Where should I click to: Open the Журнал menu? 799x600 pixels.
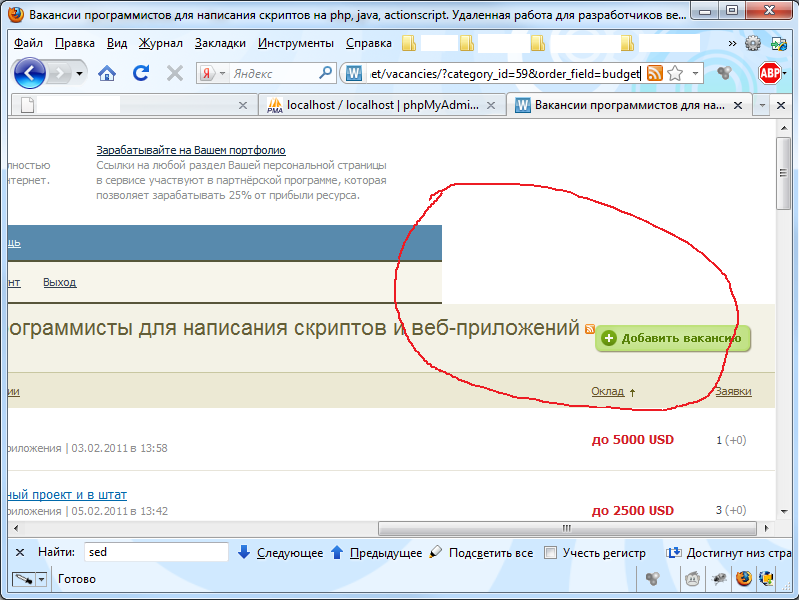pos(161,43)
